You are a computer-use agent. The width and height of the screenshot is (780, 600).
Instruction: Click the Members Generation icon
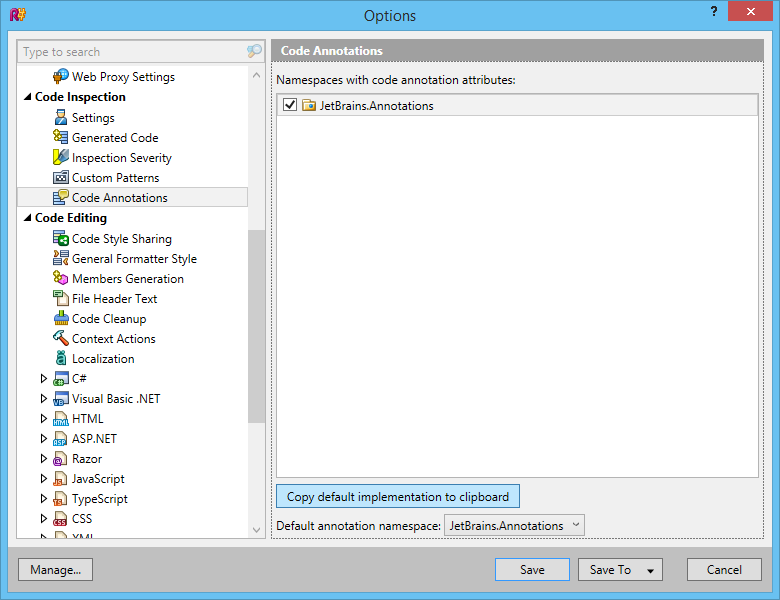point(61,278)
